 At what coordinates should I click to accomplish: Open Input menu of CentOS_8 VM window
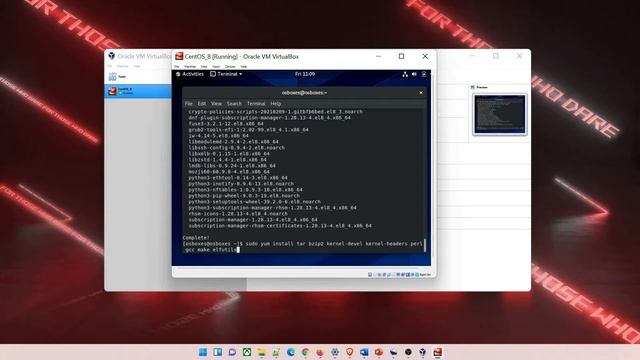pos(216,67)
